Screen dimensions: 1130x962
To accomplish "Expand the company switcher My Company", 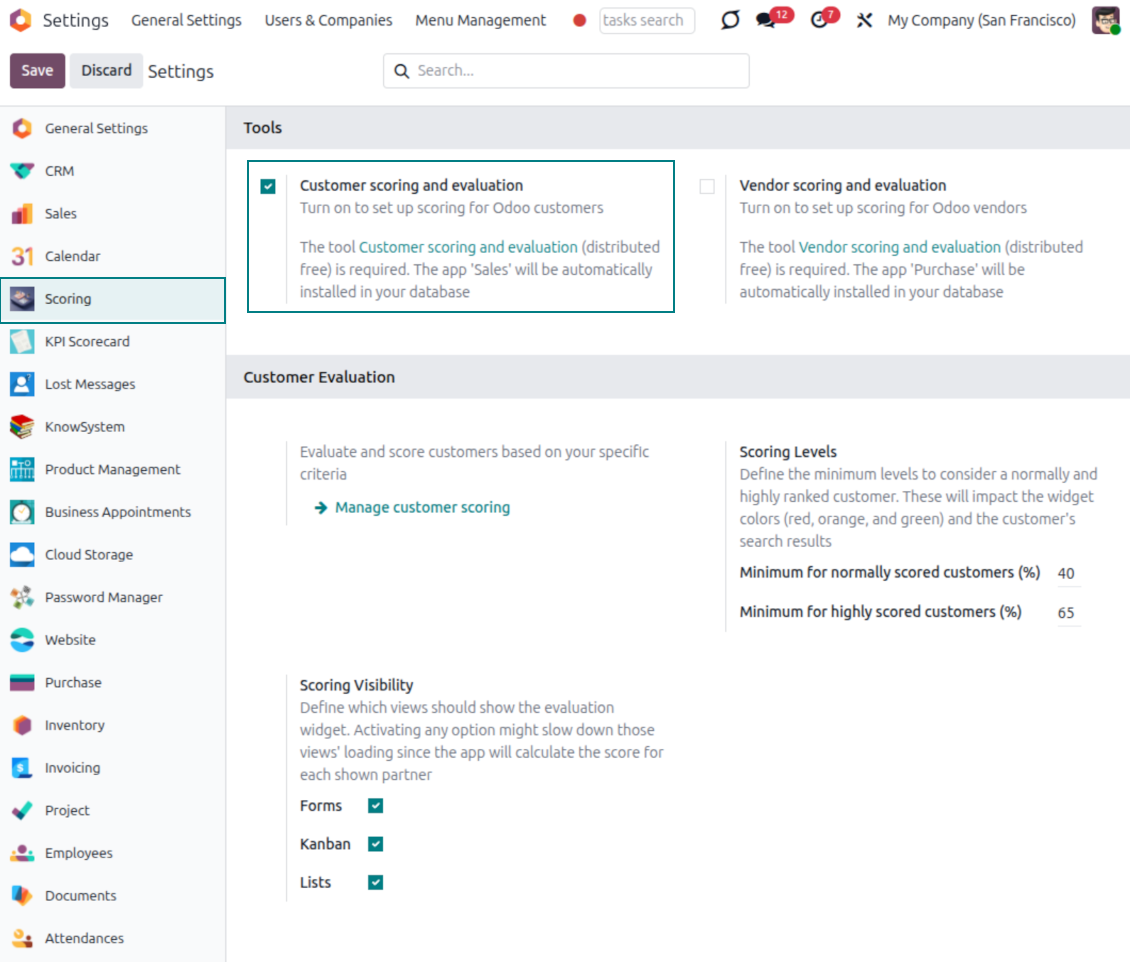I will coord(981,20).
